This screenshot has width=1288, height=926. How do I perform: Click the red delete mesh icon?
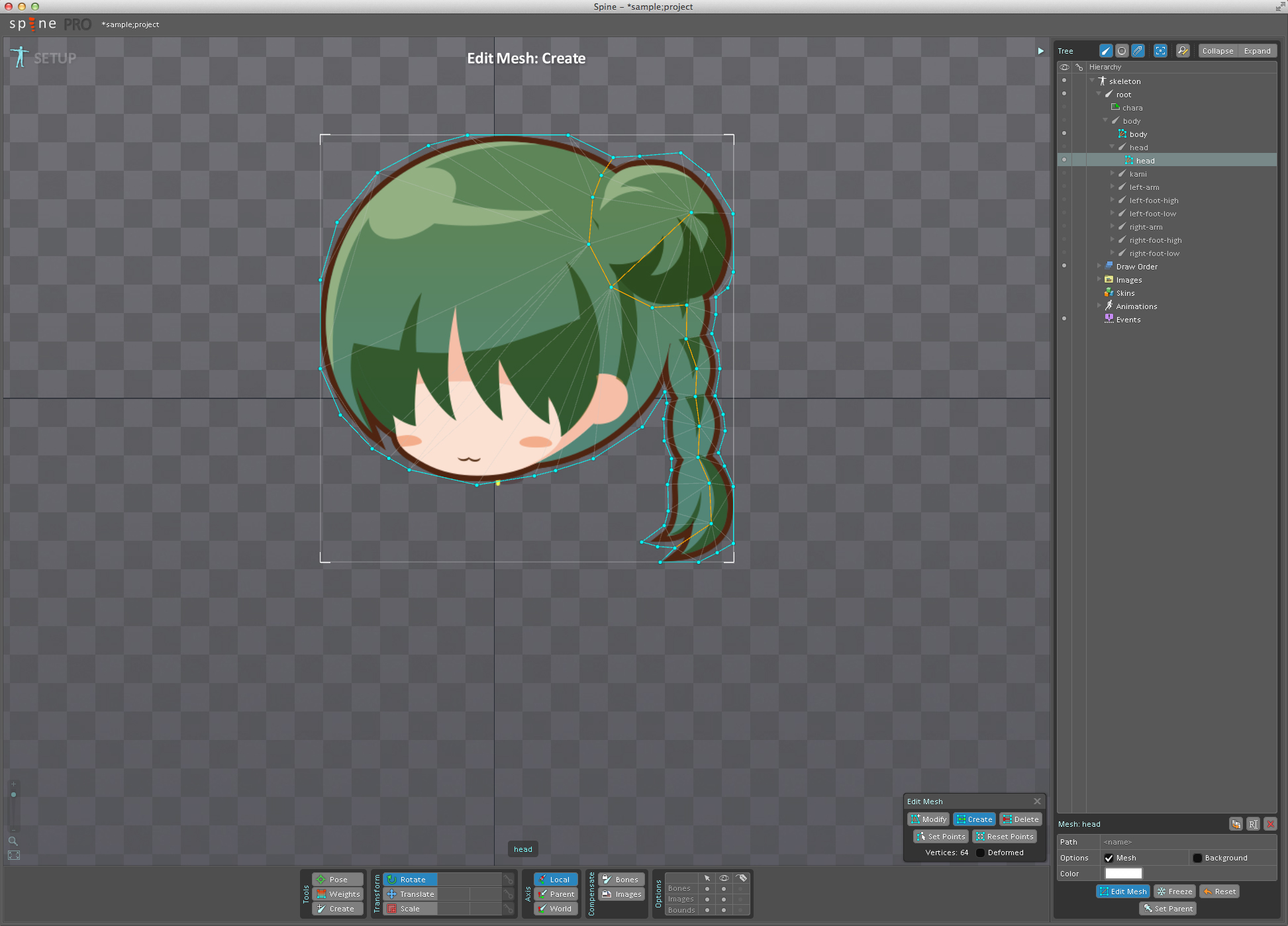point(1270,824)
